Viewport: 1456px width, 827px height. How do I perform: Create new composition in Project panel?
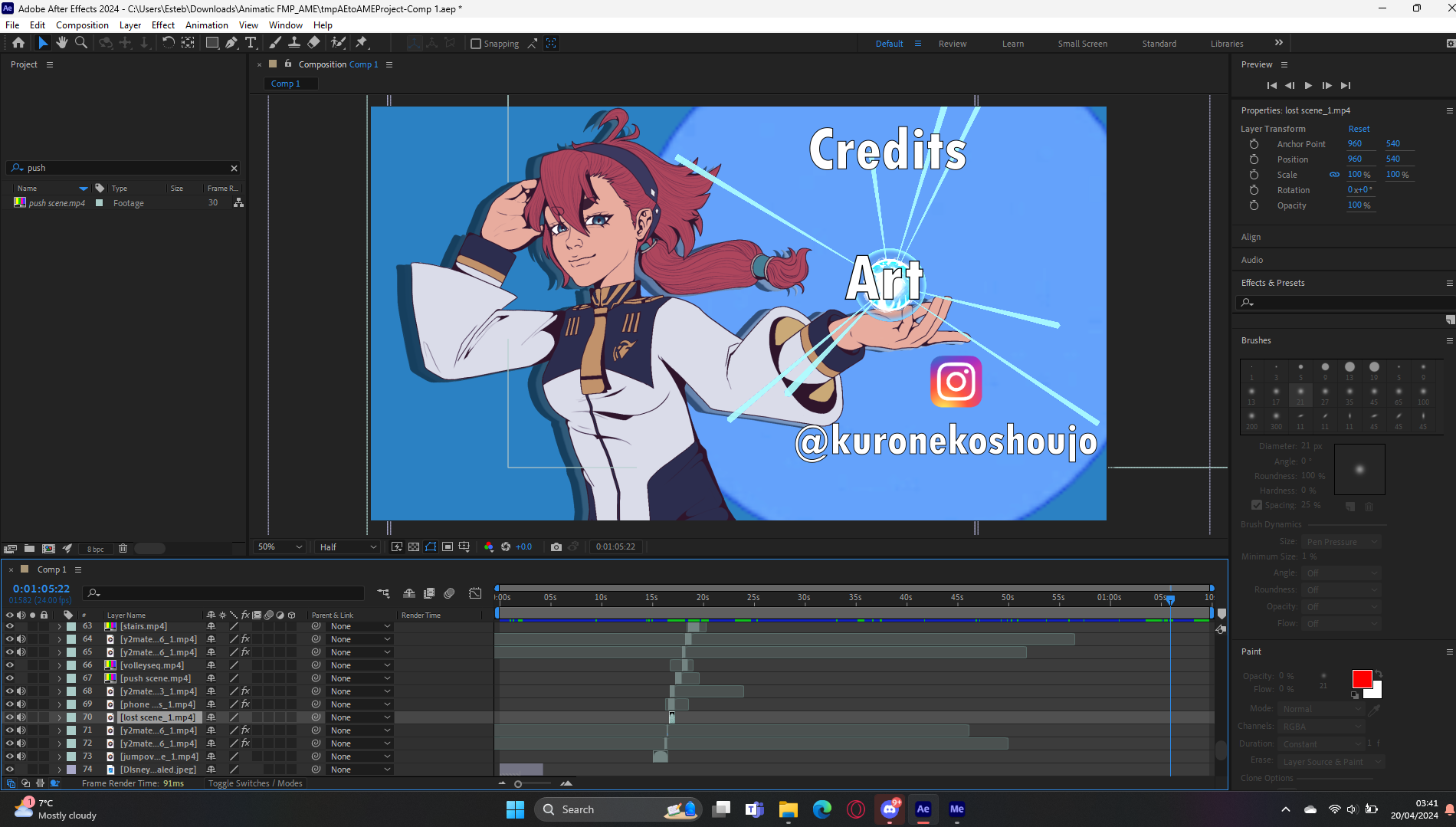[x=48, y=548]
